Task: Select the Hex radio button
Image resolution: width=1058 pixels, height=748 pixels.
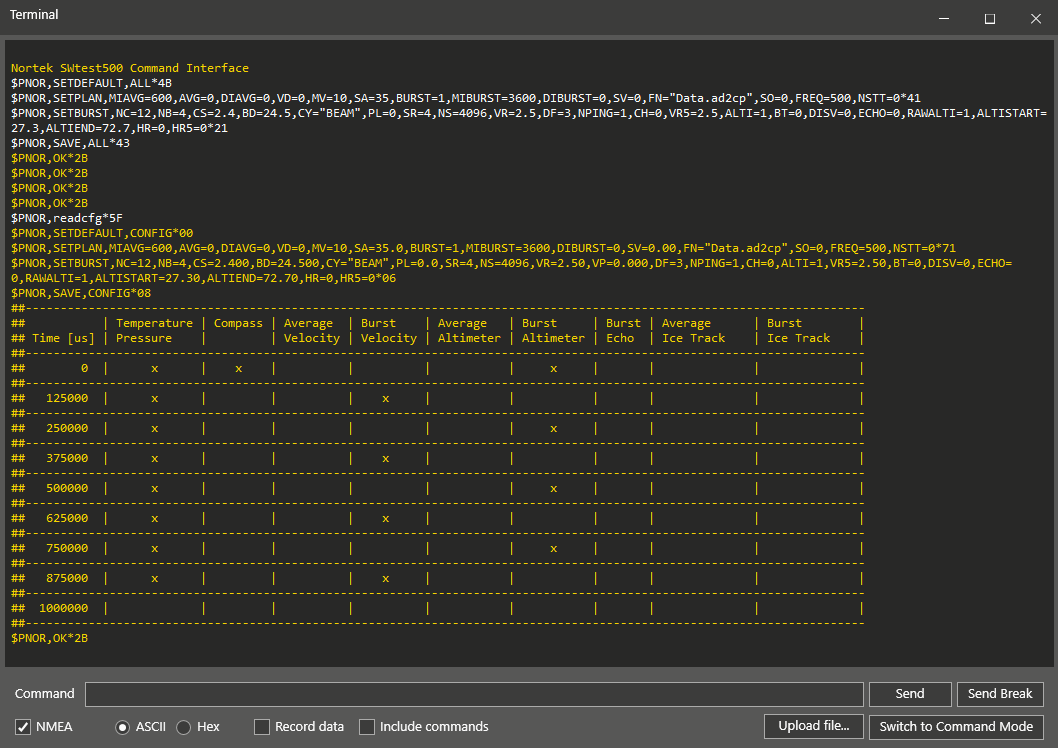Action: tap(184, 726)
